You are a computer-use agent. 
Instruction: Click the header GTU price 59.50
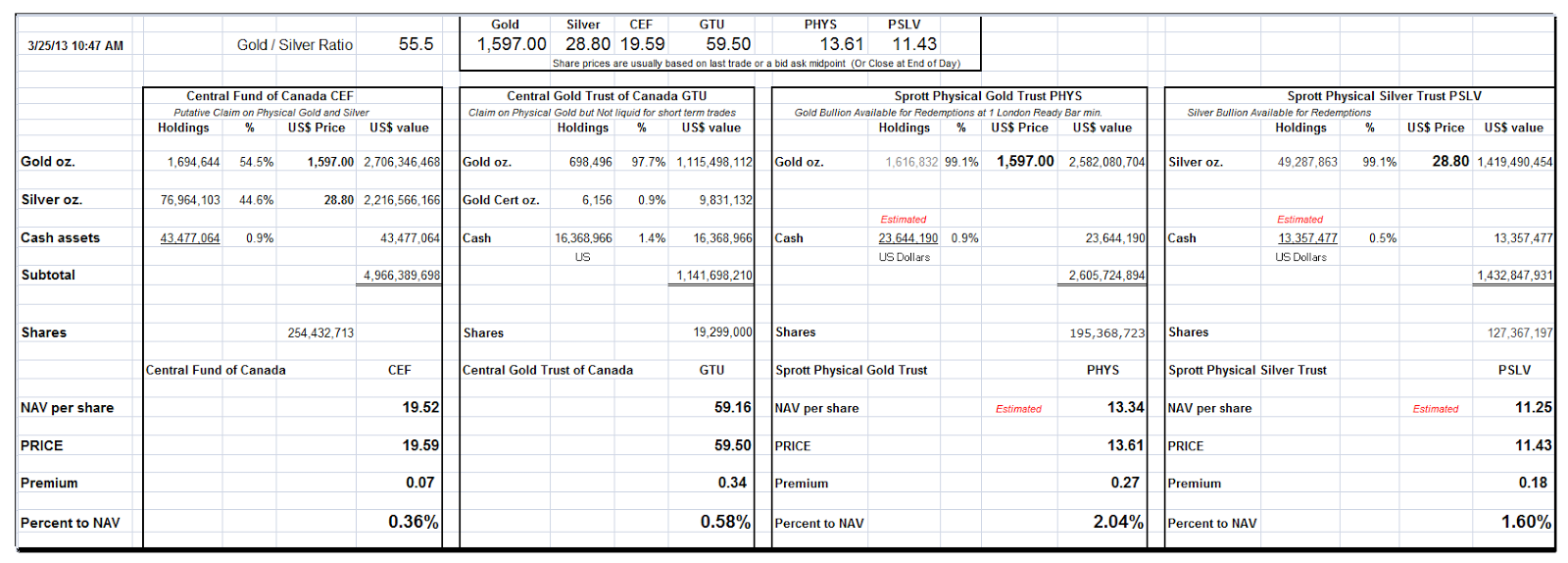coord(728,44)
